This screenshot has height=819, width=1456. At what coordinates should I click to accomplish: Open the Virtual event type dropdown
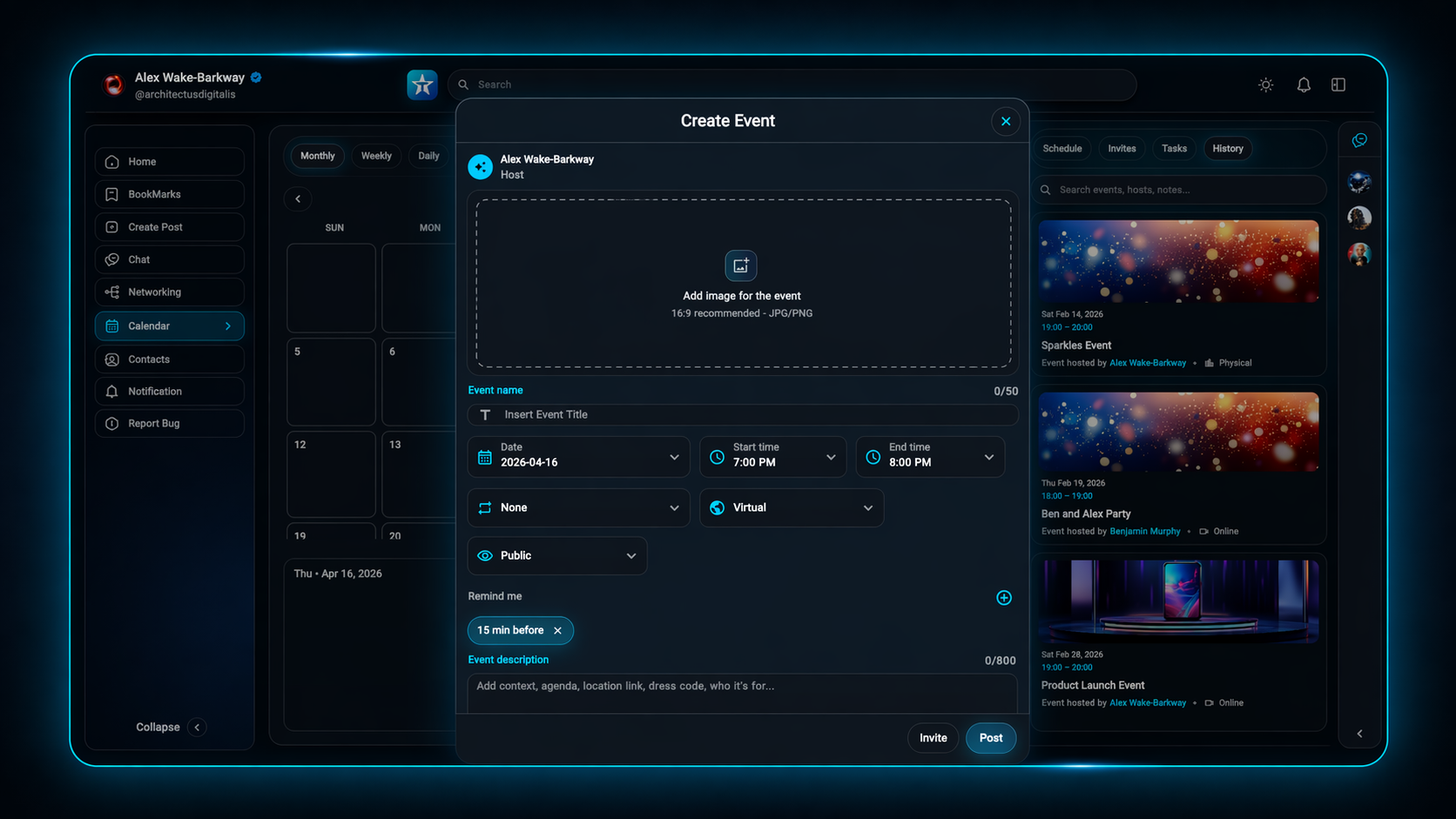click(792, 507)
